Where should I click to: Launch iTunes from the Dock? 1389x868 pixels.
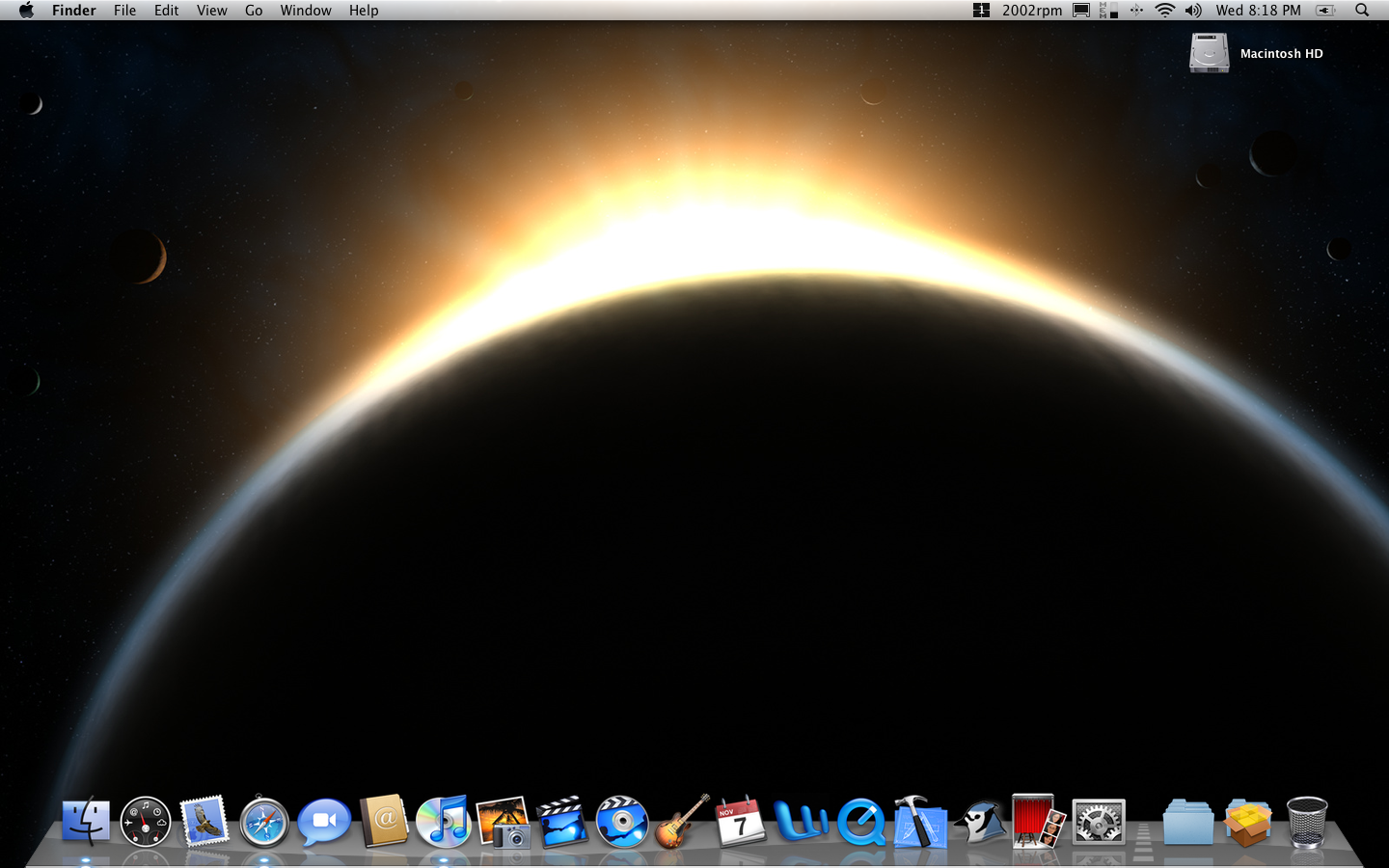(x=444, y=822)
